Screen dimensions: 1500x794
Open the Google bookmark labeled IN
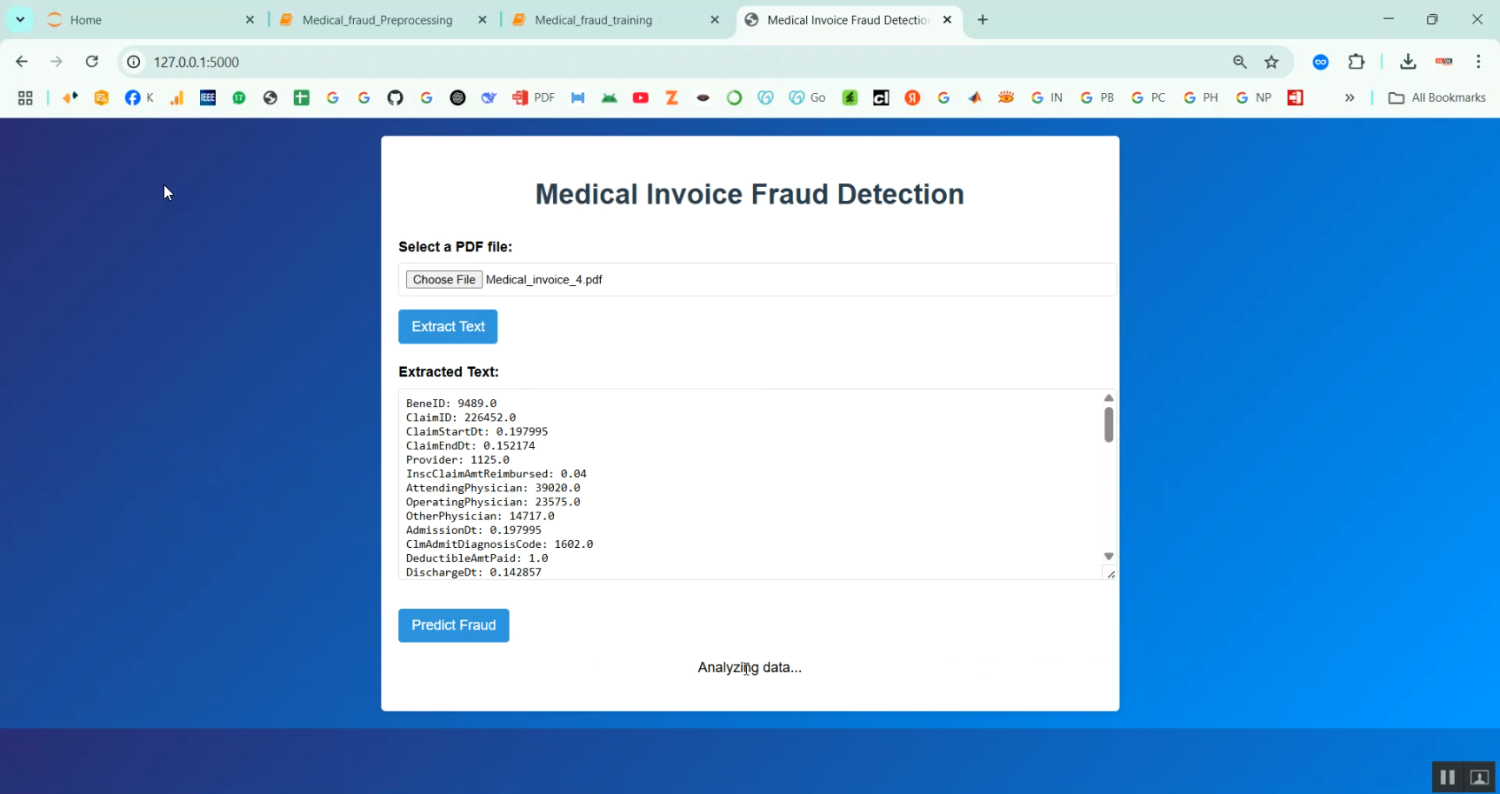1046,98
